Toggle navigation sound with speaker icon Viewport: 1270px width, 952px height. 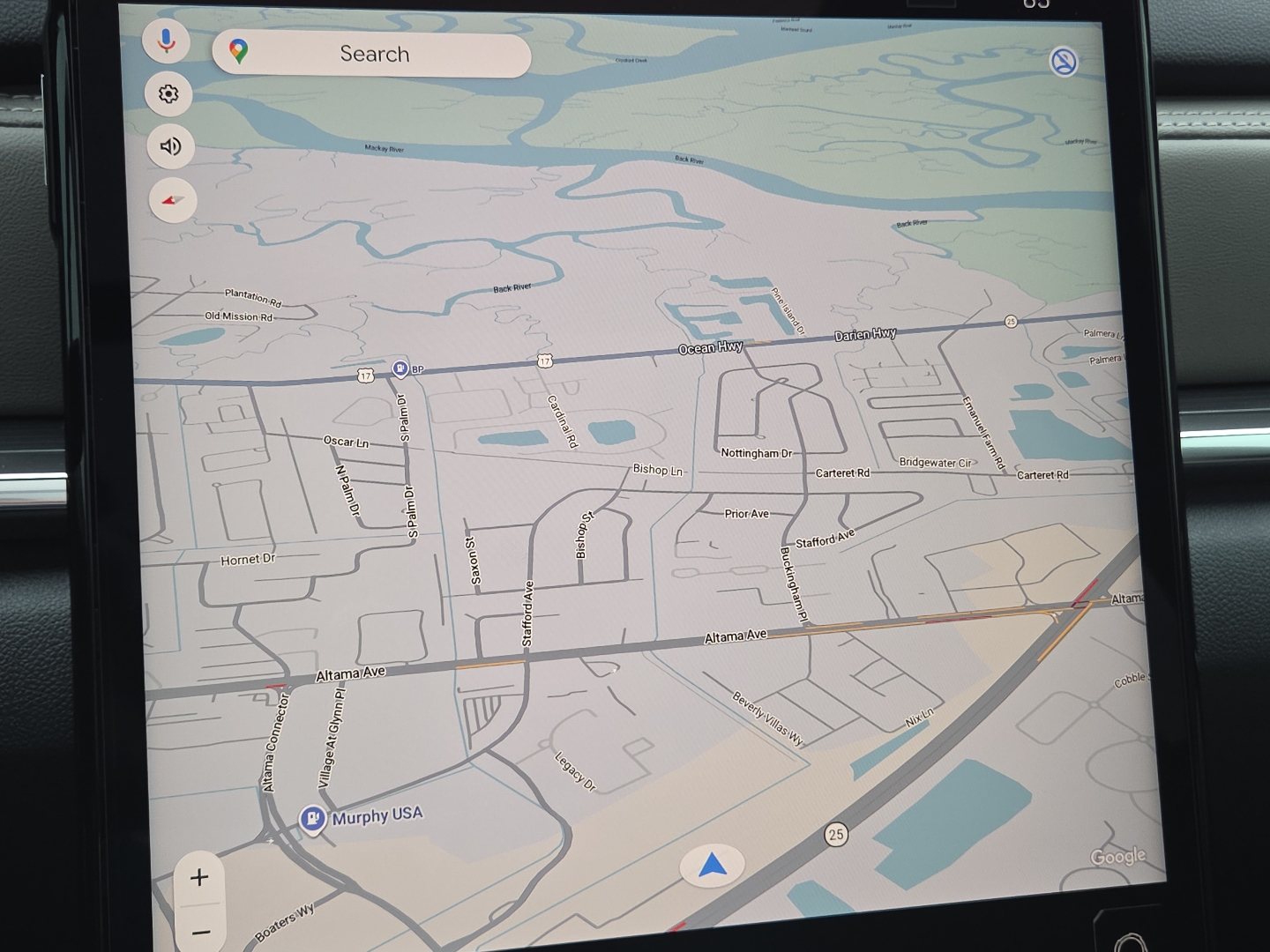click(170, 146)
